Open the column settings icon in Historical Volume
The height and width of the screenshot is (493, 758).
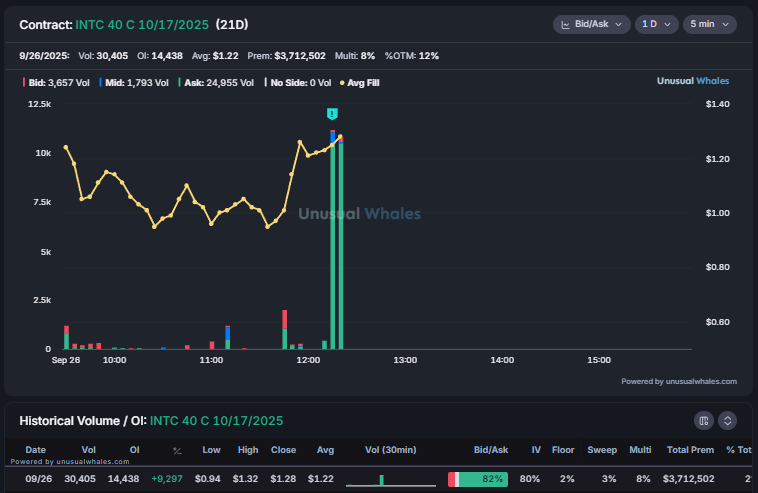(704, 421)
